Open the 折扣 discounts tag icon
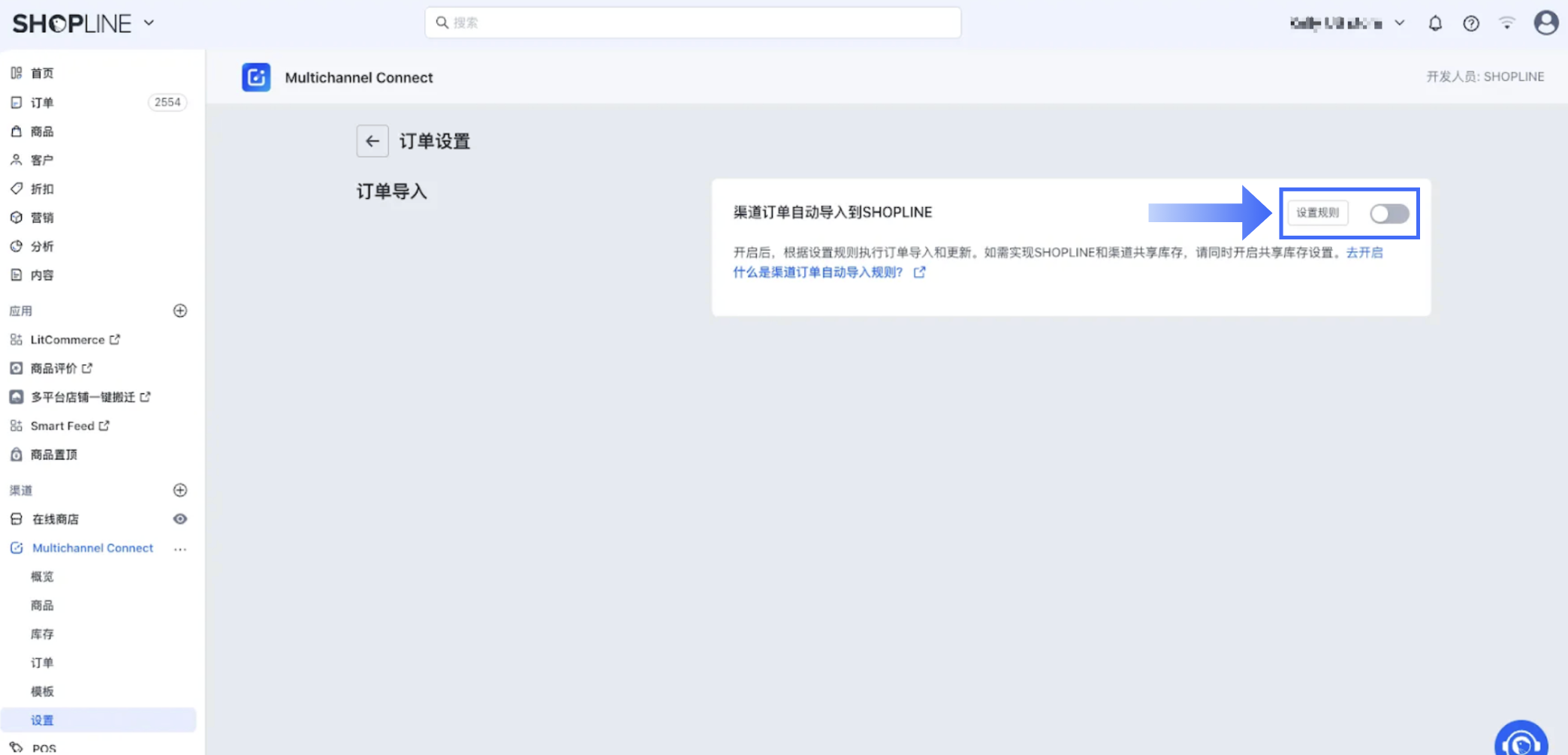Viewport: 1568px width, 755px height. pyautogui.click(x=17, y=188)
